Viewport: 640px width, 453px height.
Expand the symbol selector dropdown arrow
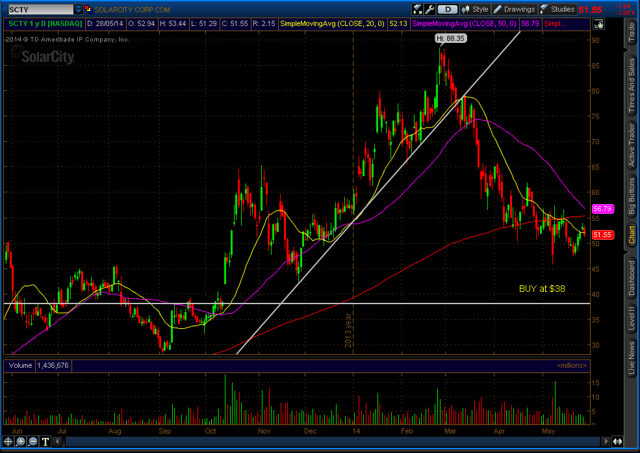78,9
